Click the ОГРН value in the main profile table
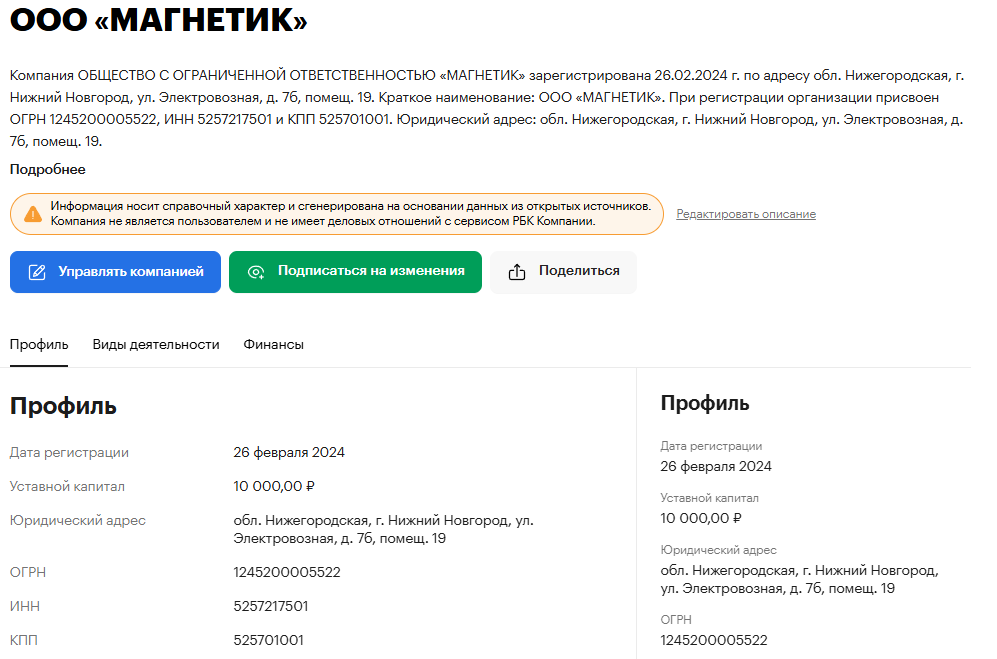 point(287,572)
